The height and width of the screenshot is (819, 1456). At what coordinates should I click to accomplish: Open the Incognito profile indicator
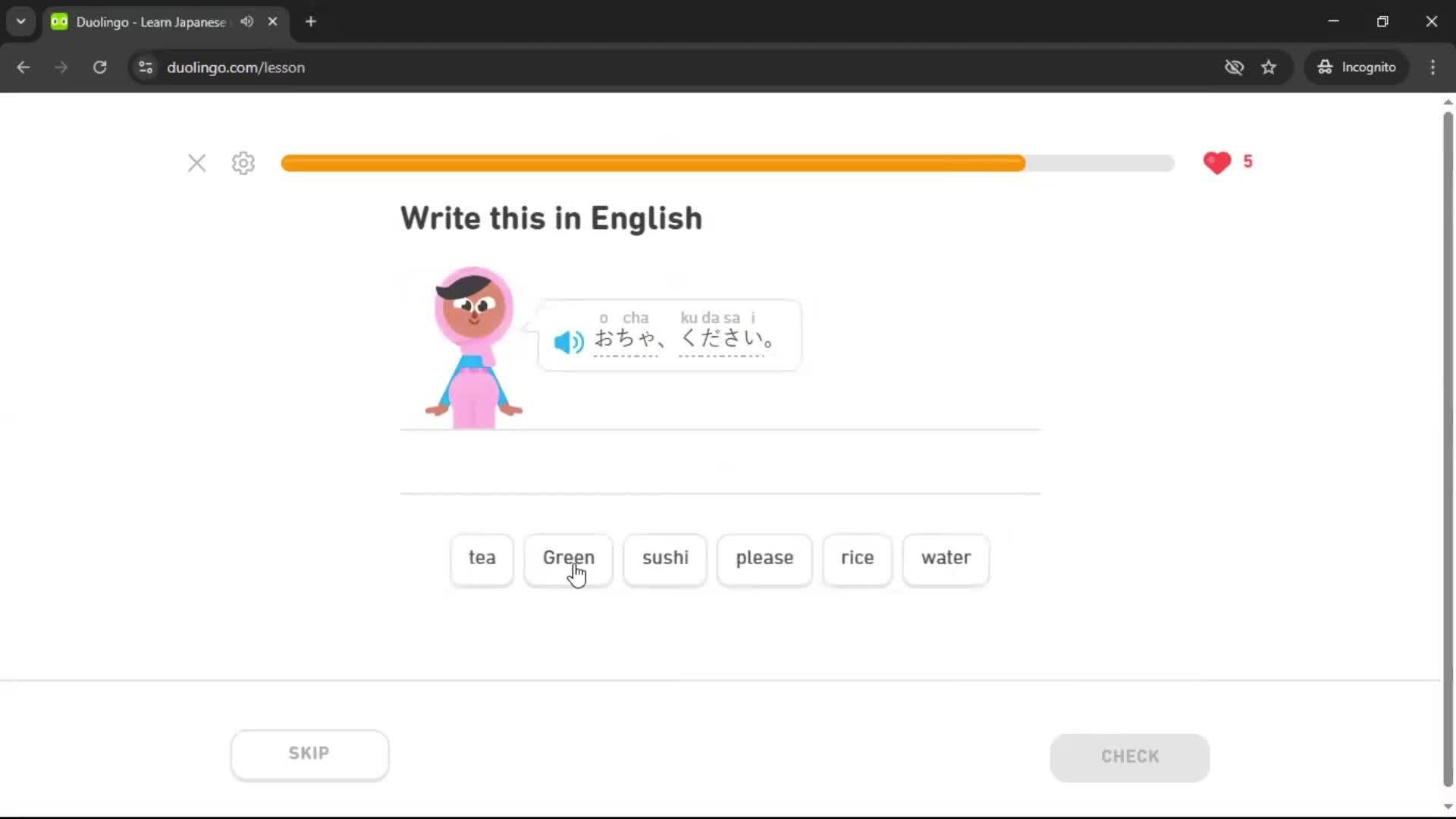[1357, 67]
